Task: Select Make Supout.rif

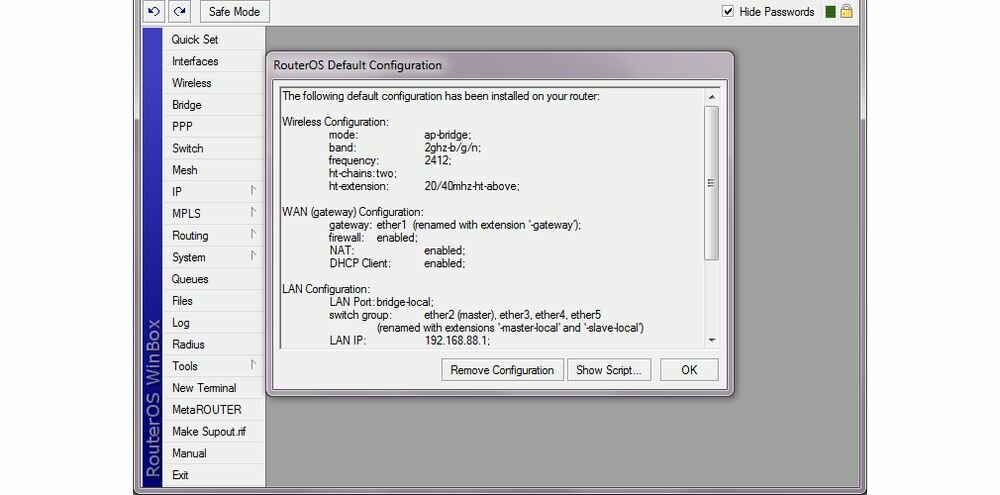Action: (x=213, y=431)
